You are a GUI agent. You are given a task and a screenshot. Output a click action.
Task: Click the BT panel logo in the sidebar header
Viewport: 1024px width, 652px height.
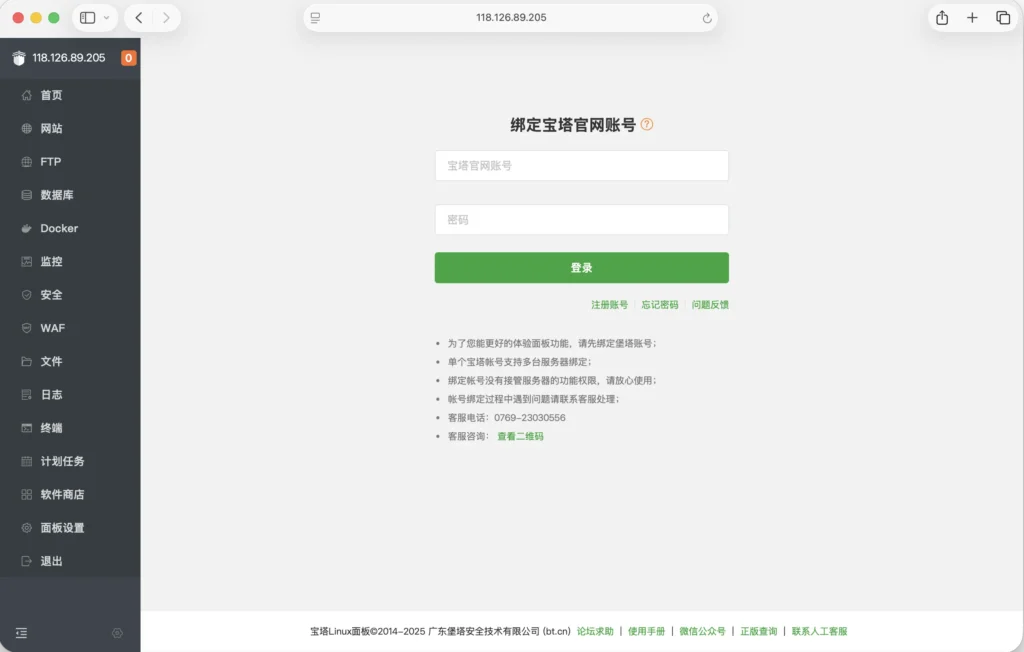pyautogui.click(x=19, y=58)
